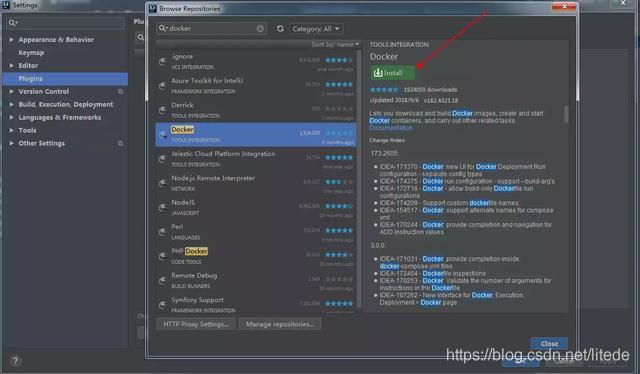Screen dimensions: 640x374
Task: Open the Documentation link
Action: click(391, 128)
